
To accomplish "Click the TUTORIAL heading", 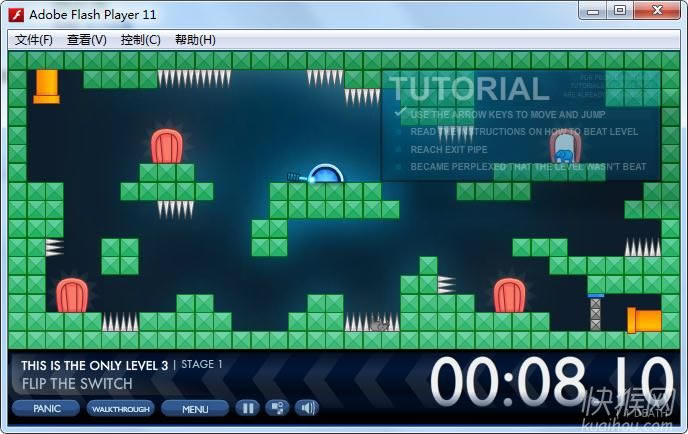I will [469, 89].
